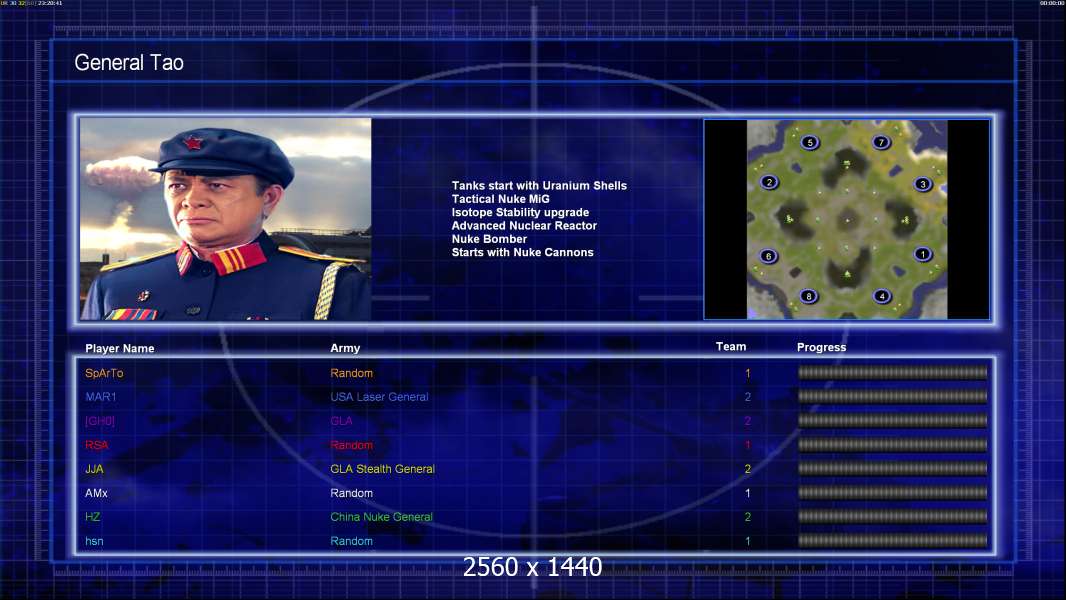Click SpArTo's loading progress bar

point(893,372)
